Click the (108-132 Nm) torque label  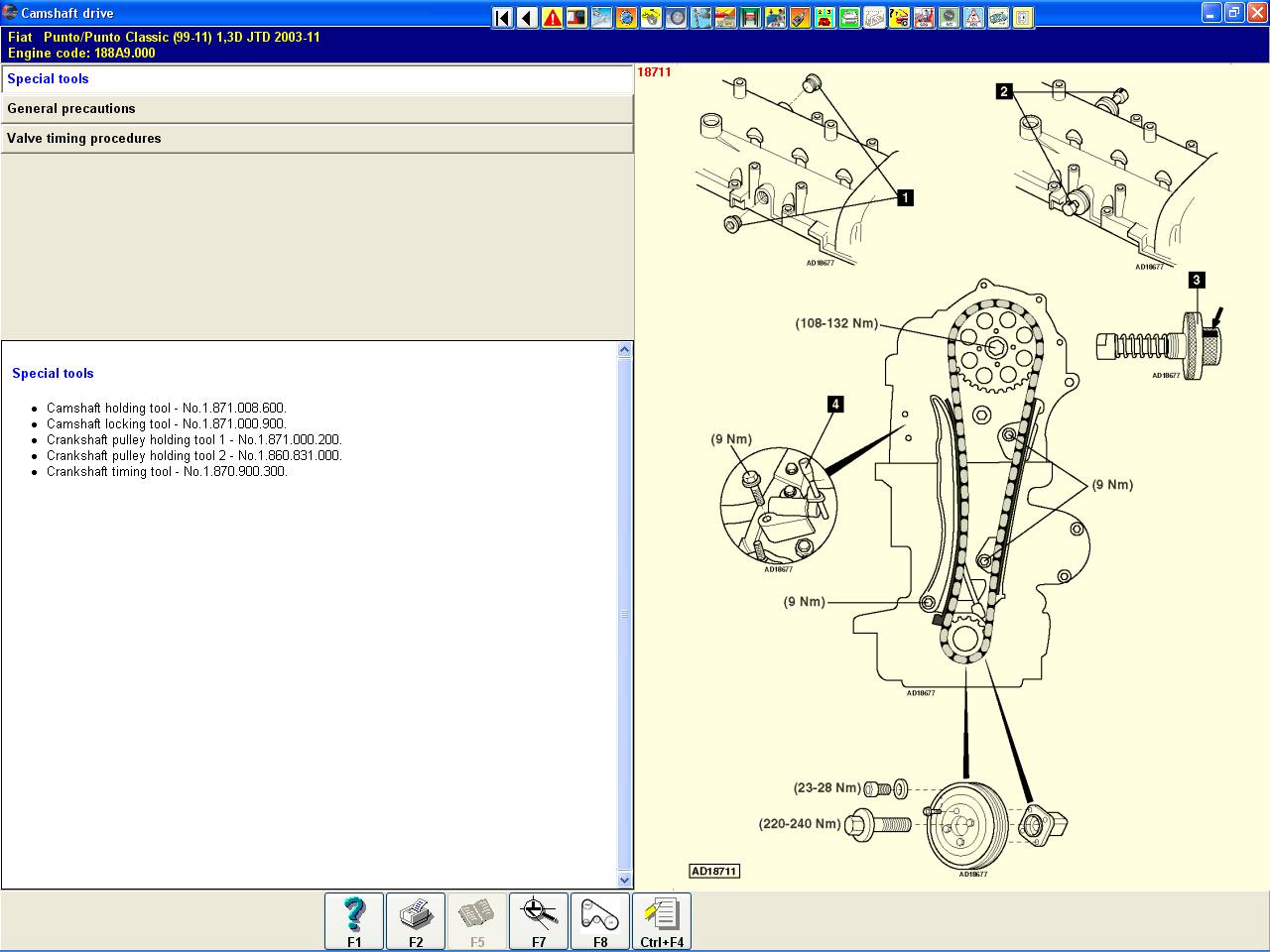(x=836, y=323)
